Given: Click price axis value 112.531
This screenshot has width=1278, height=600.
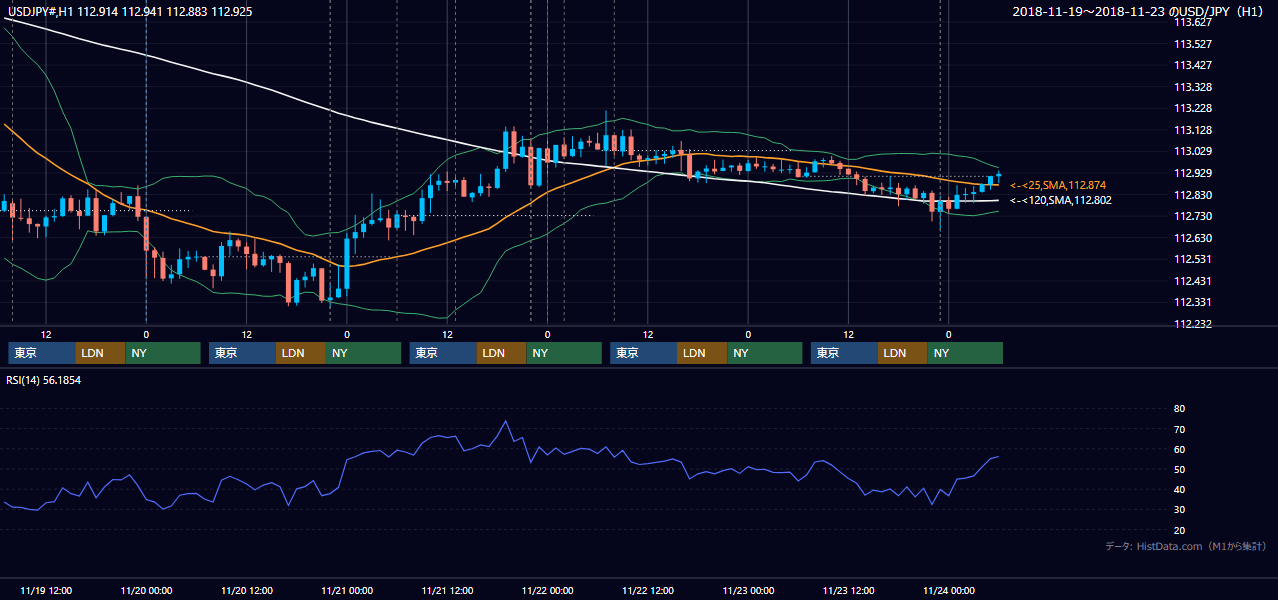Looking at the screenshot, I should [x=1192, y=259].
